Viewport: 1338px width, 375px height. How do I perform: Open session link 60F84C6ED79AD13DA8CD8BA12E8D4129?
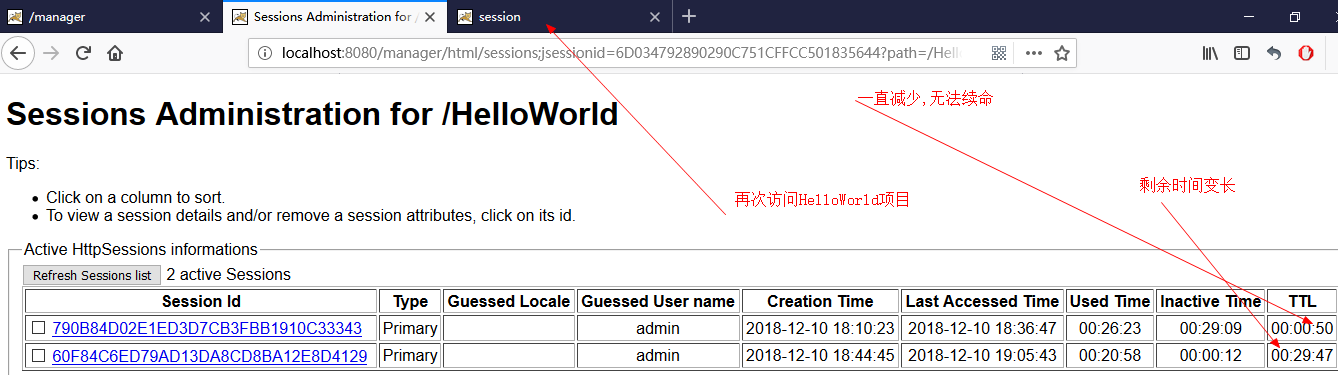(209, 356)
